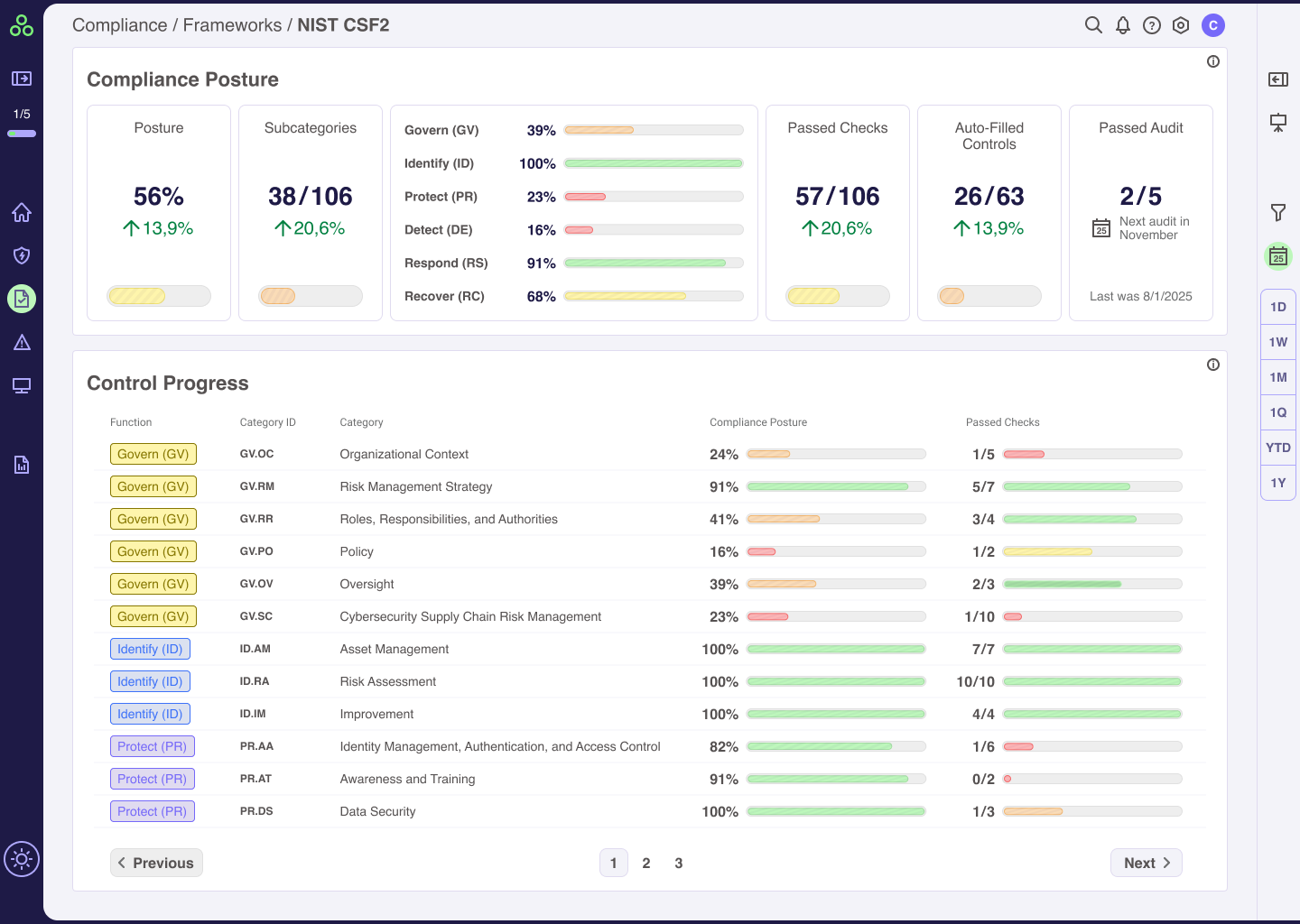Viewport: 1300px width, 924px height.
Task: Click the search magnifier icon
Action: coord(1093,25)
